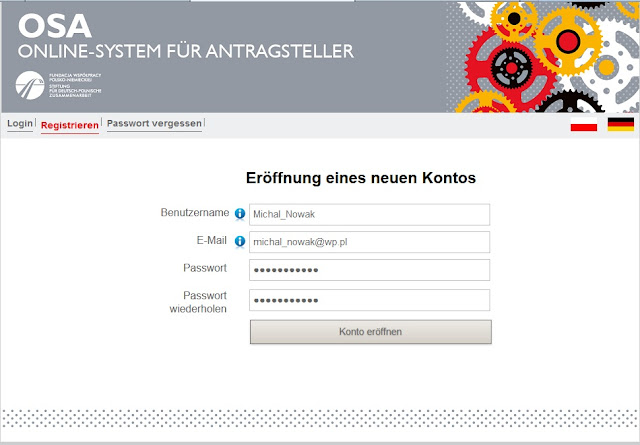Focus the Passwort wiederholen field
This screenshot has height=445, width=640.
[x=369, y=300]
